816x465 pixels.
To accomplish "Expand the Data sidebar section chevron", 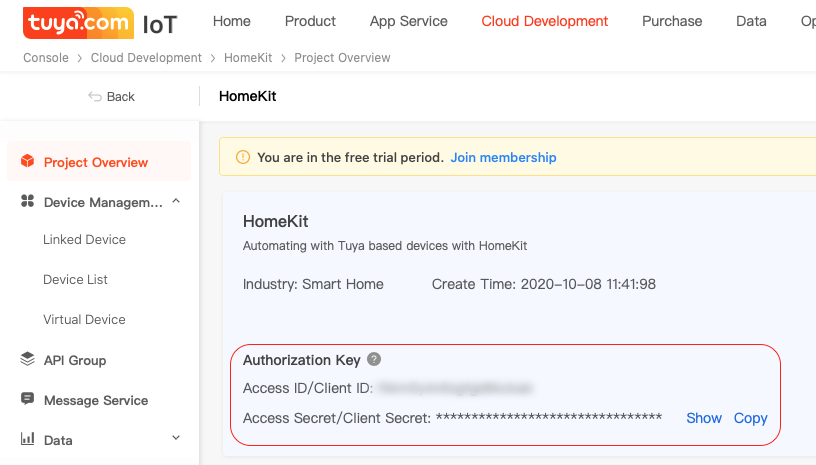I will [176, 438].
